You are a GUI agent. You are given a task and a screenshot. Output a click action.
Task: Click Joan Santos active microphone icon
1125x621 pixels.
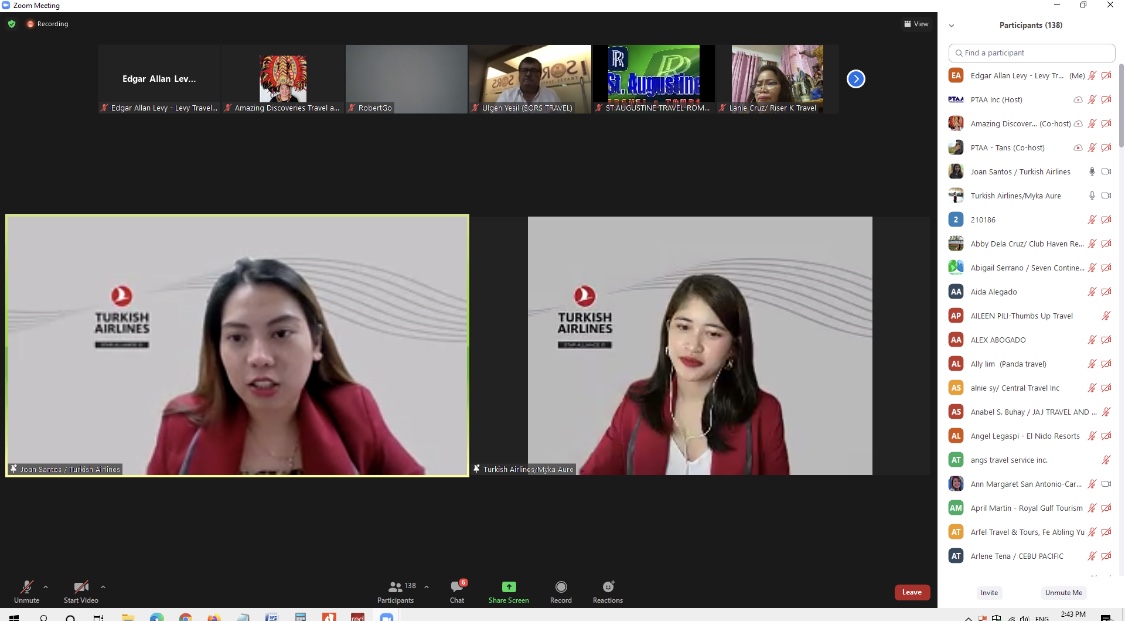1092,171
